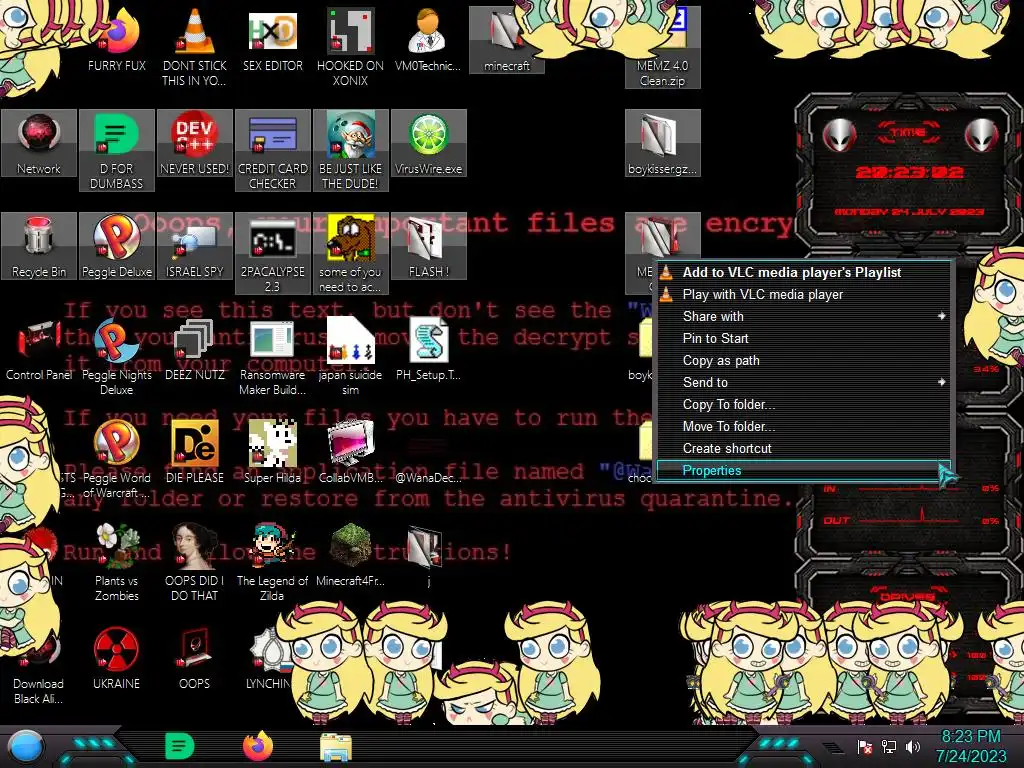Open green notes app in taskbar
Viewport: 1024px width, 768px height.
click(180, 746)
